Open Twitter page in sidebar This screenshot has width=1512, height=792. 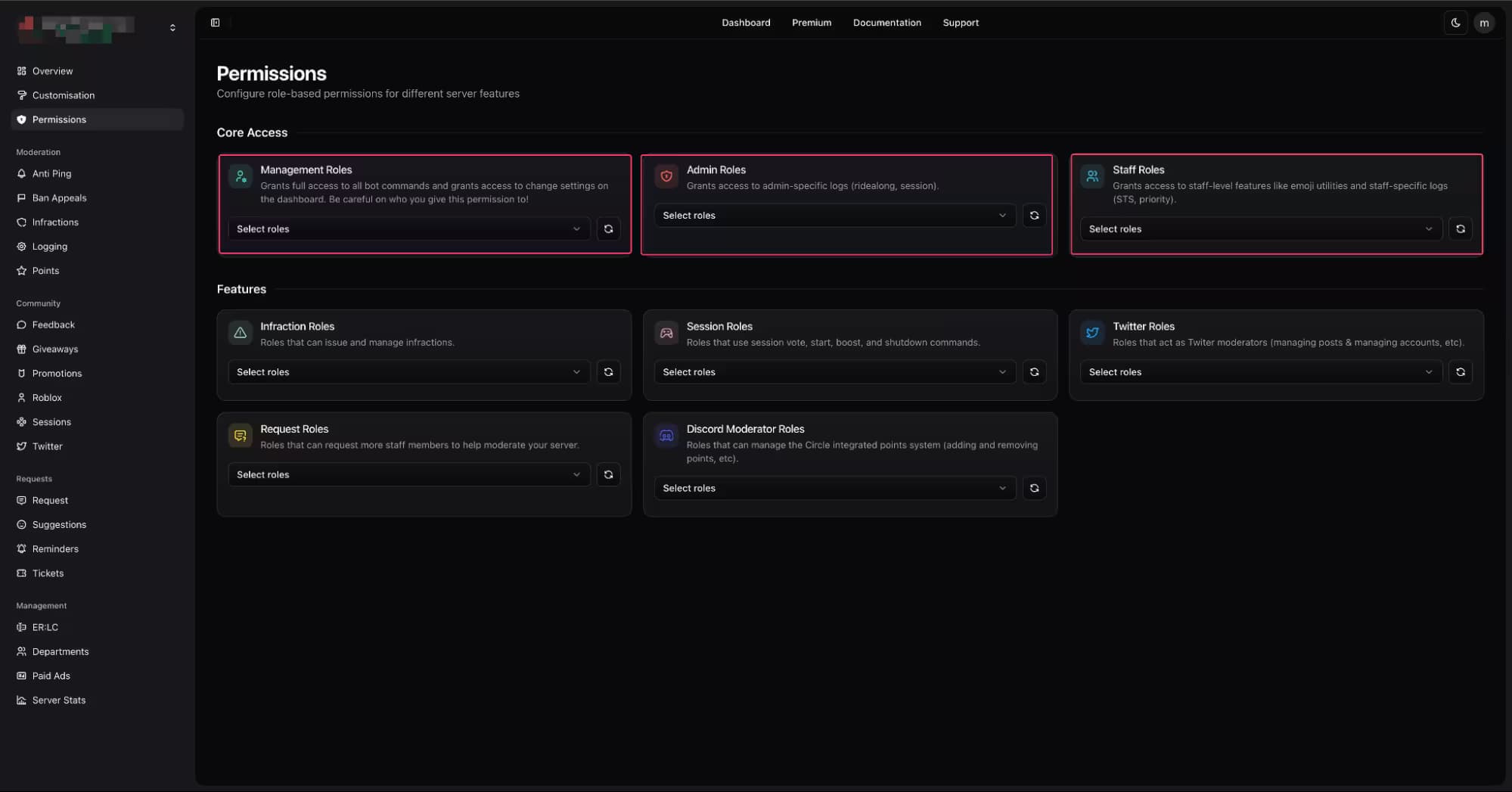97,446
